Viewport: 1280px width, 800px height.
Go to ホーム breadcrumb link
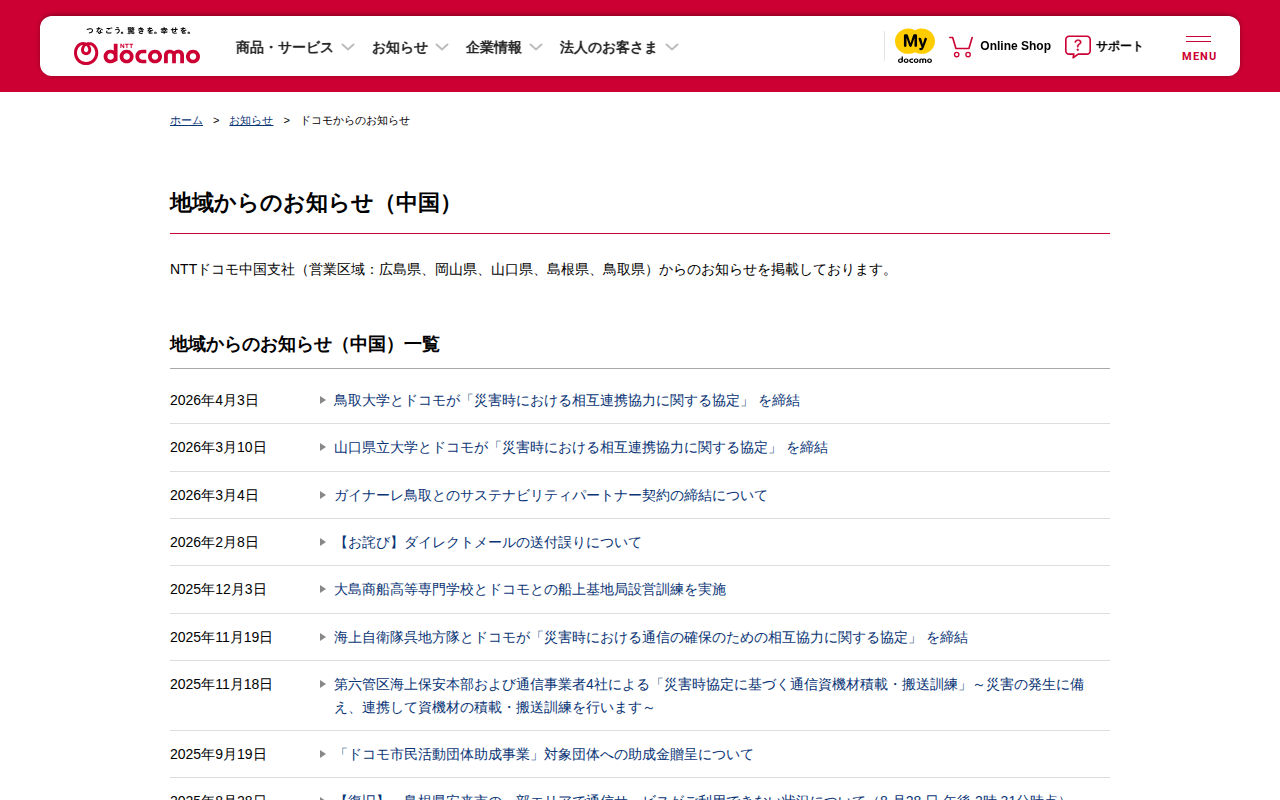[x=186, y=120]
